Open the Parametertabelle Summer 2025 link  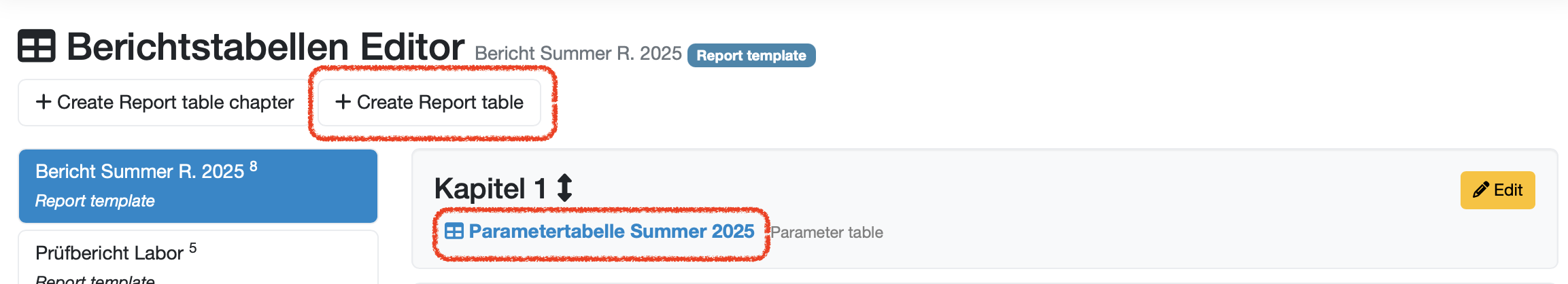click(x=611, y=232)
